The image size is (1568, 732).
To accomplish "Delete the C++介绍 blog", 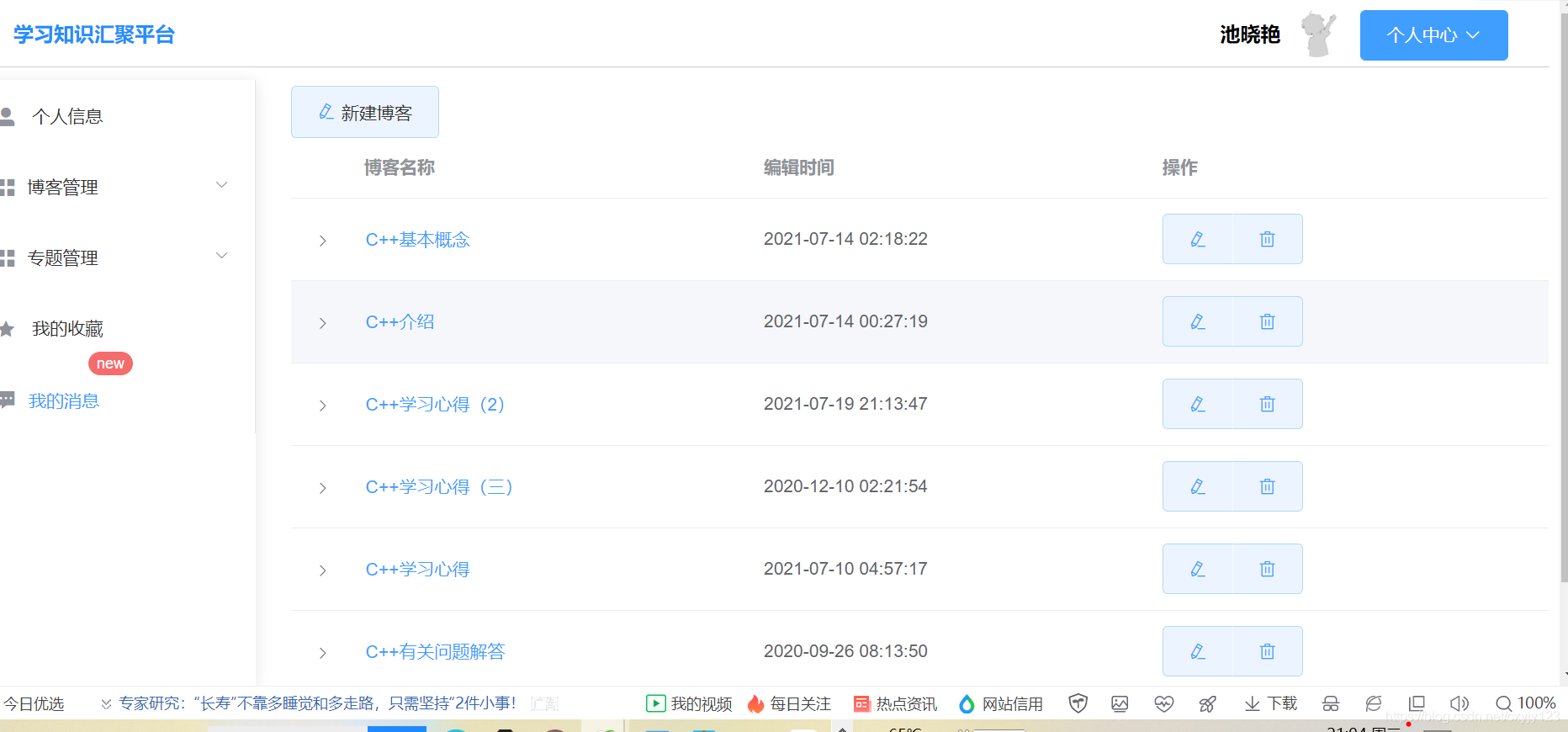I will click(1268, 321).
